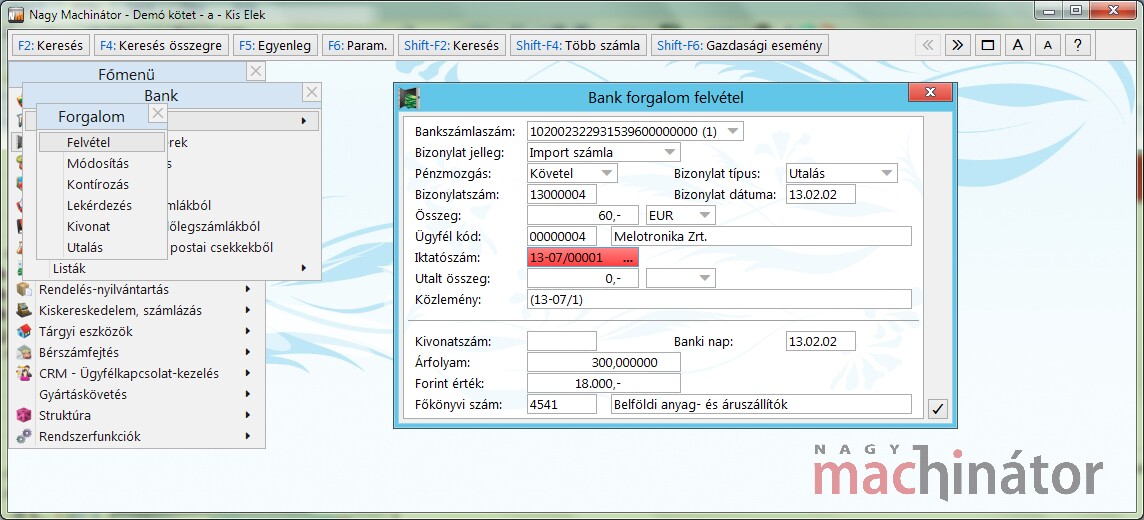Click the Rendszerfunkciók gears icon
Image resolution: width=1144 pixels, height=520 pixels.
(25, 436)
